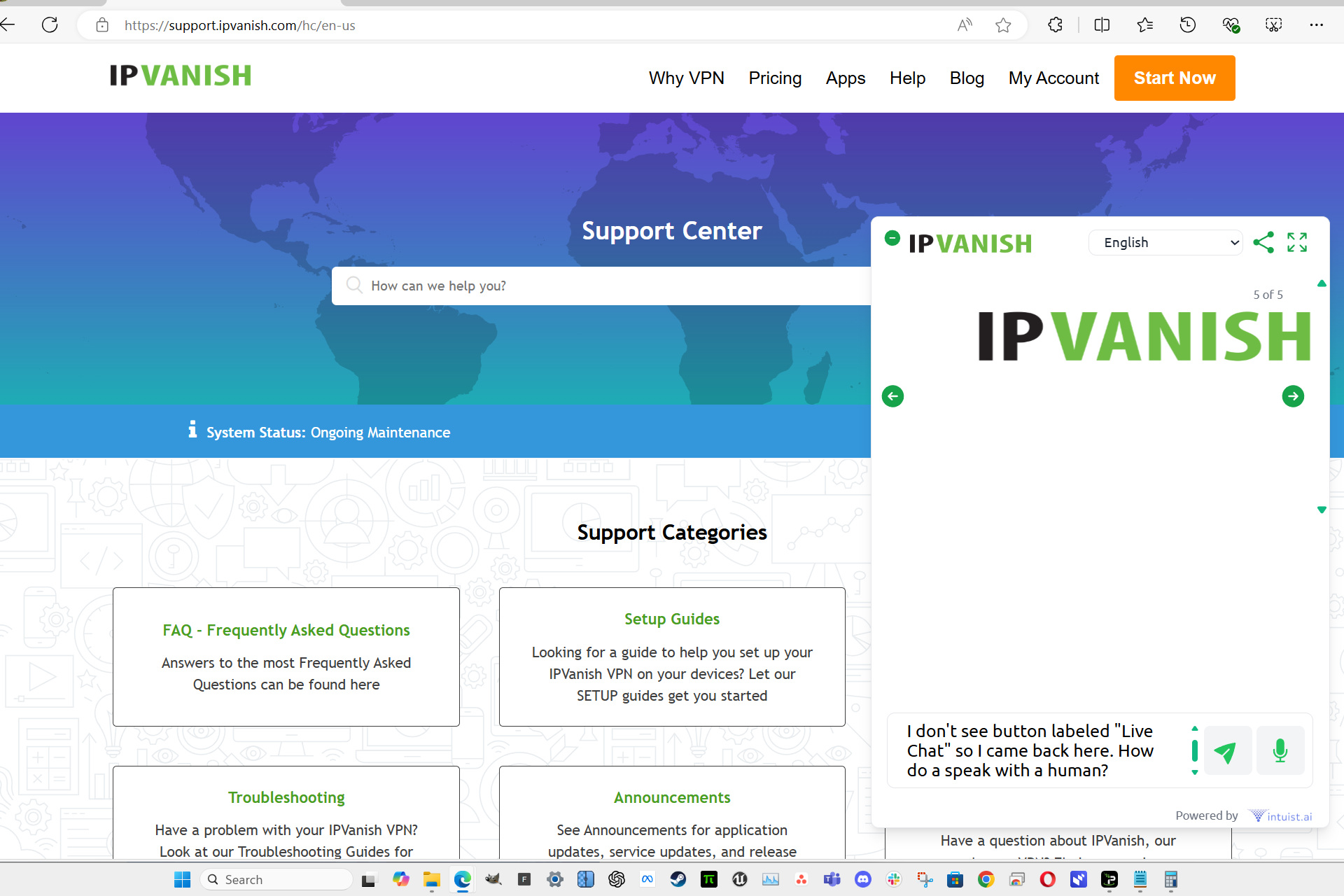Open the browser settings and more menu
Image resolution: width=1344 pixels, height=896 pixels.
[1317, 25]
